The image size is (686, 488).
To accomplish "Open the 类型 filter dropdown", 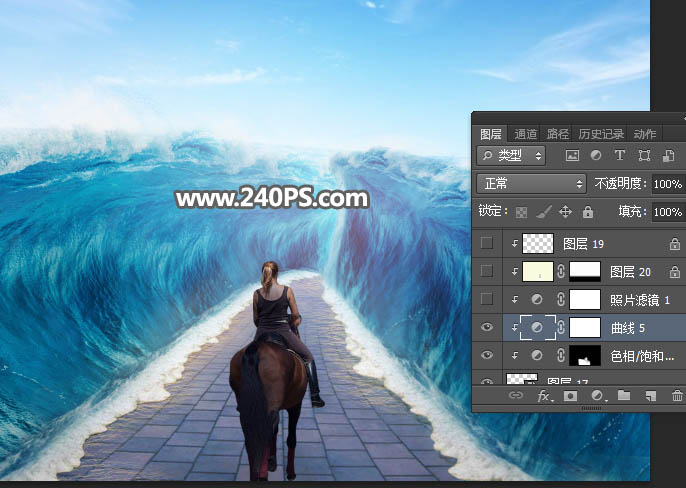I will [x=511, y=156].
